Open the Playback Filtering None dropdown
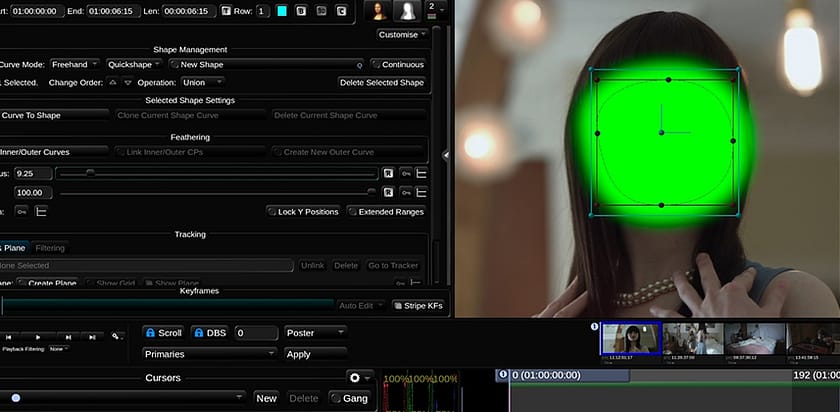840x412 pixels. click(58, 349)
